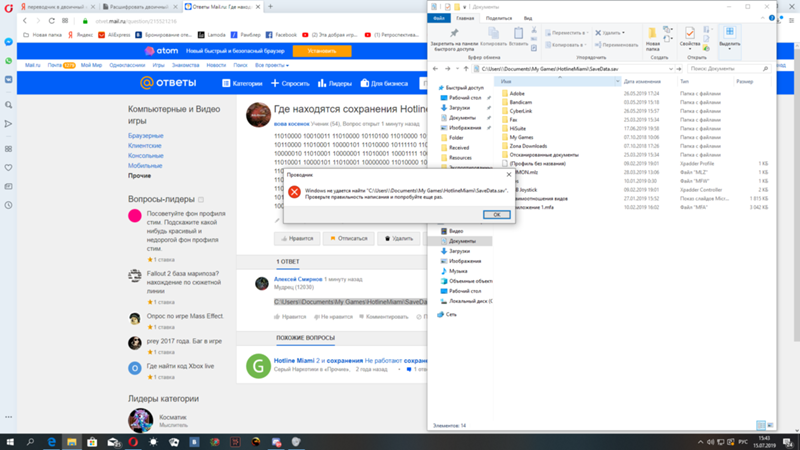Expand the address bar history dropdown in Explorer
This screenshot has height=450, width=800.
[x=670, y=69]
